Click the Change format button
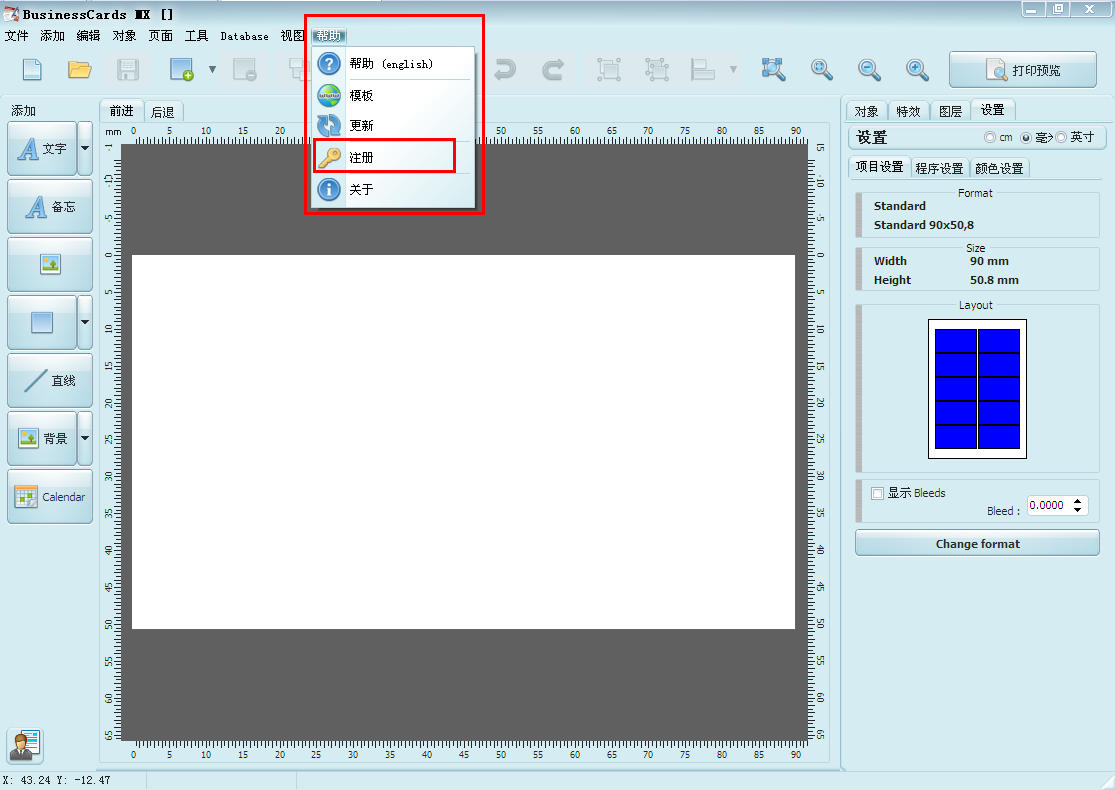Screen dimensions: 1115x790 [977, 543]
